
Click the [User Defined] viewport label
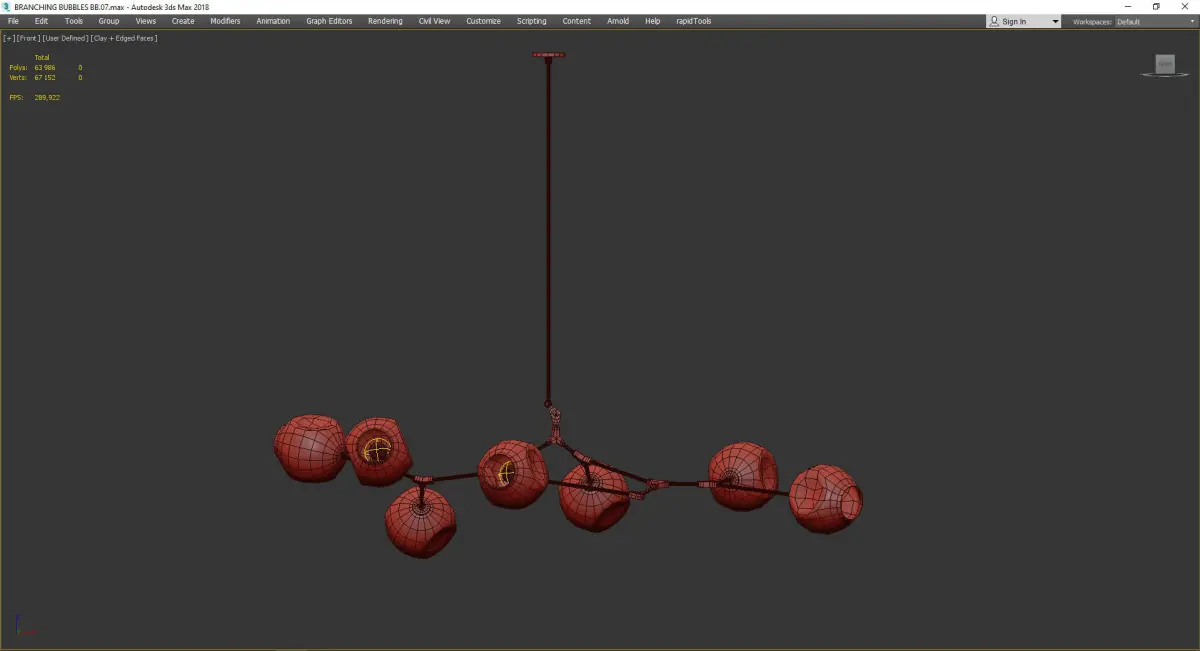64,38
